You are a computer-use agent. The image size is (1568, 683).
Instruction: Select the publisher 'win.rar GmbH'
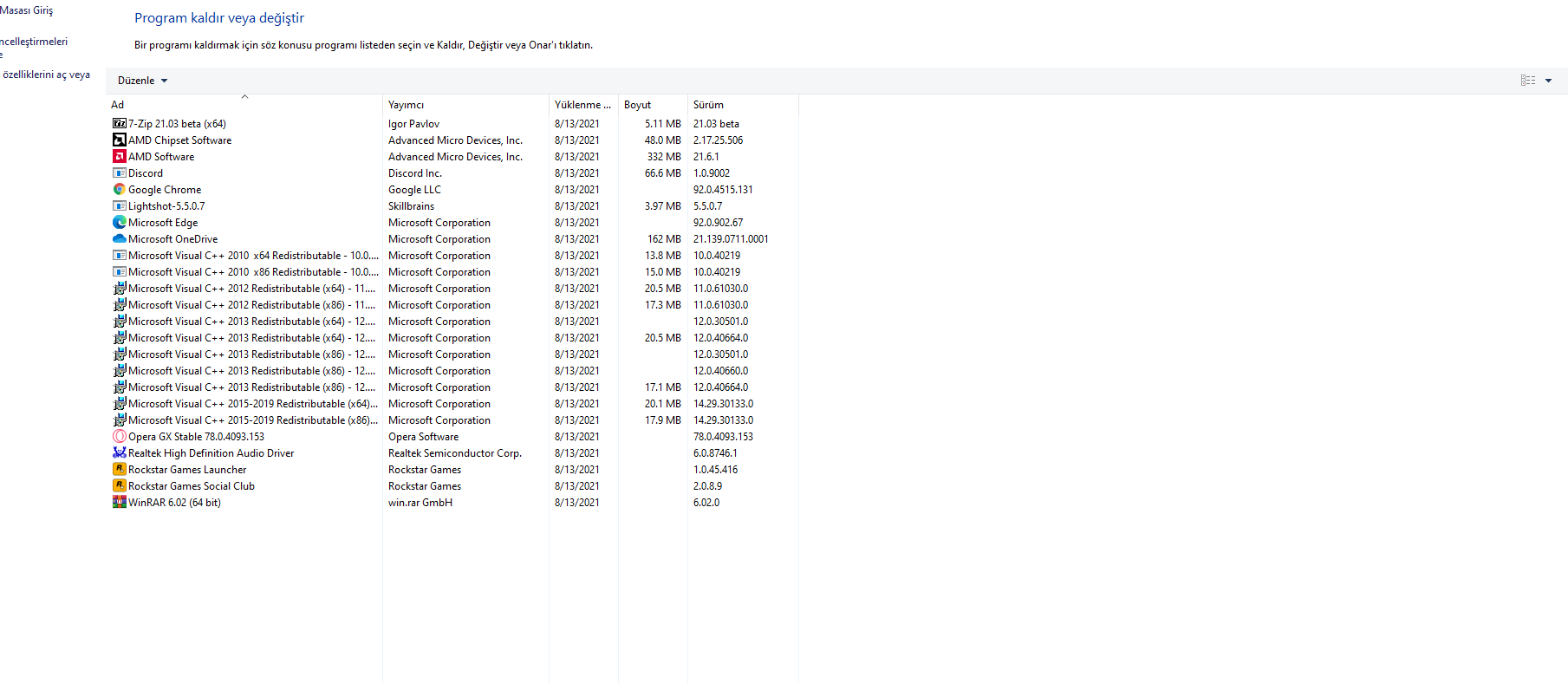click(x=420, y=503)
